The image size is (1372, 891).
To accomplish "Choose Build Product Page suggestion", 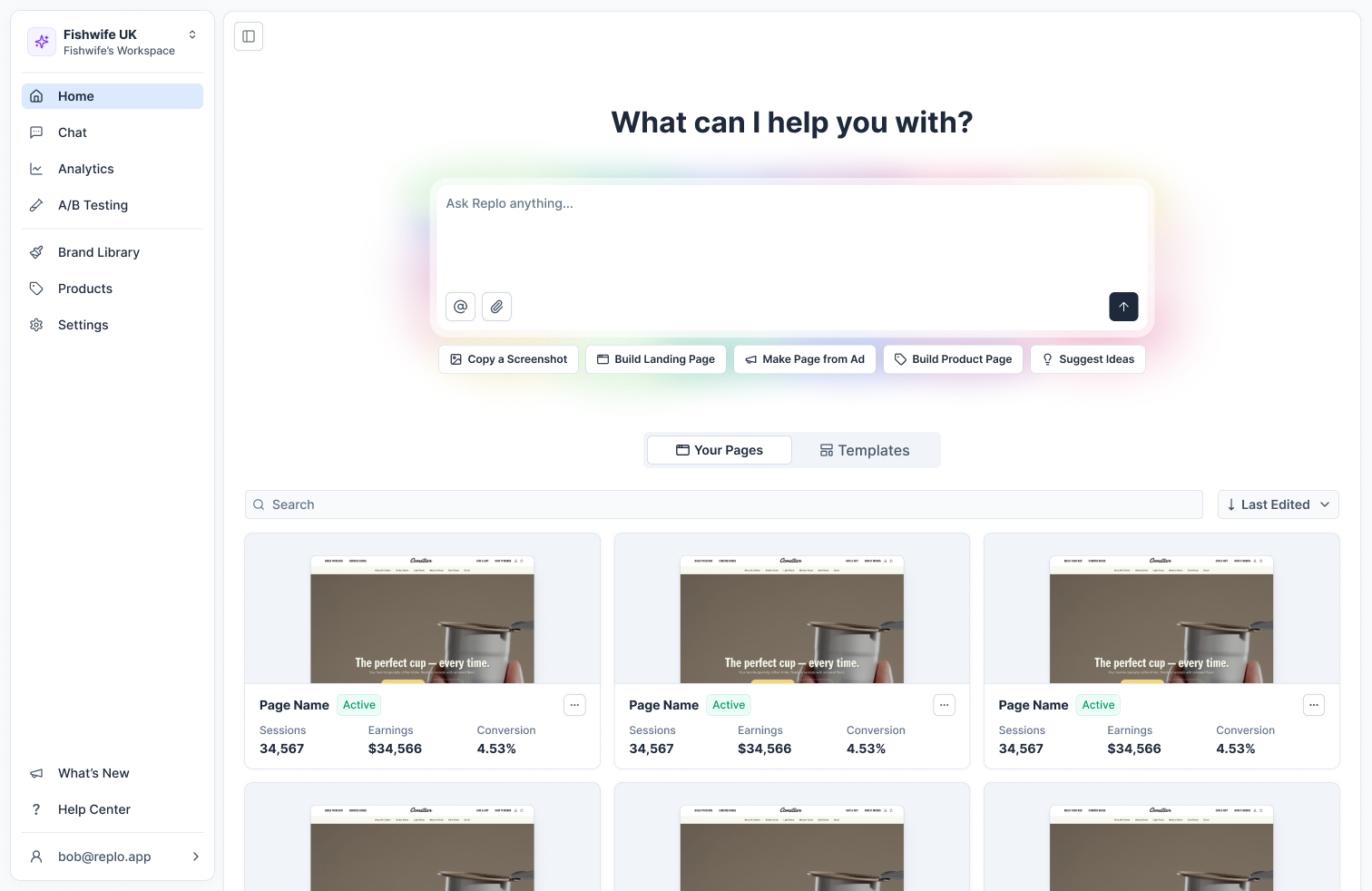I will [x=953, y=359].
